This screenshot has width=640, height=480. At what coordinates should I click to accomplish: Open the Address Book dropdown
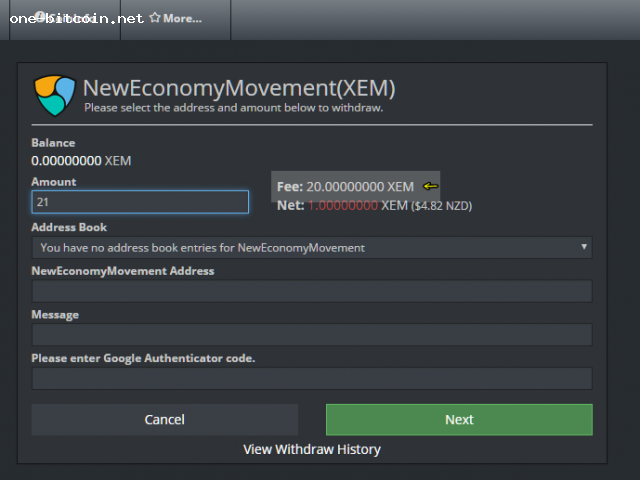[312, 247]
